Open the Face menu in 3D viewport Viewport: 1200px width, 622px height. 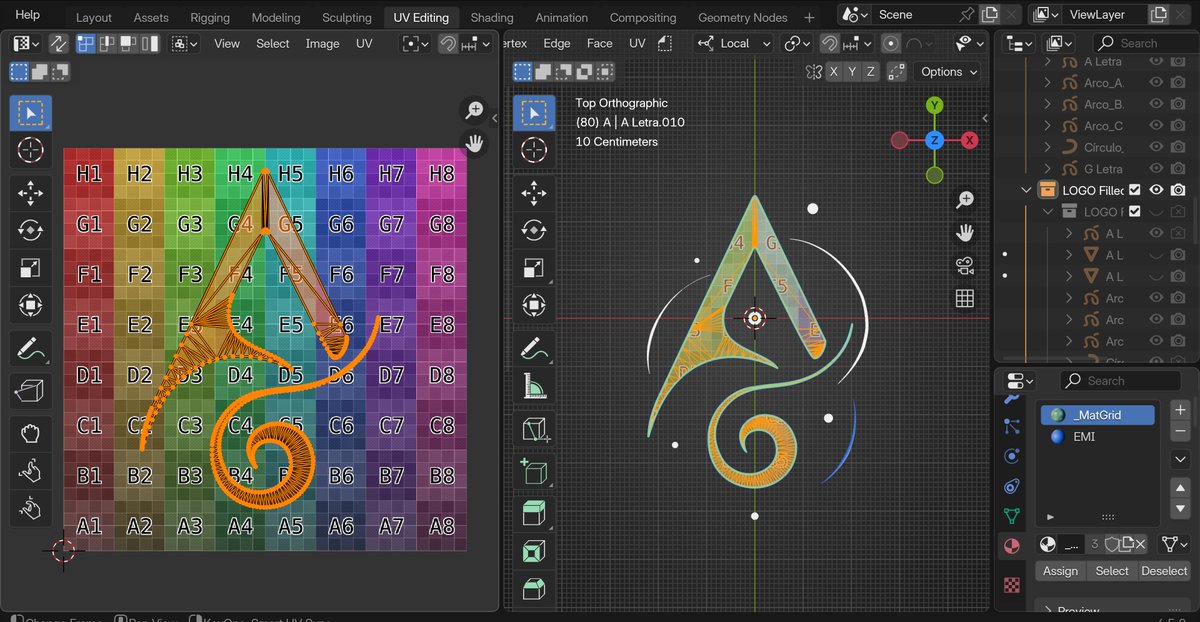click(x=600, y=43)
